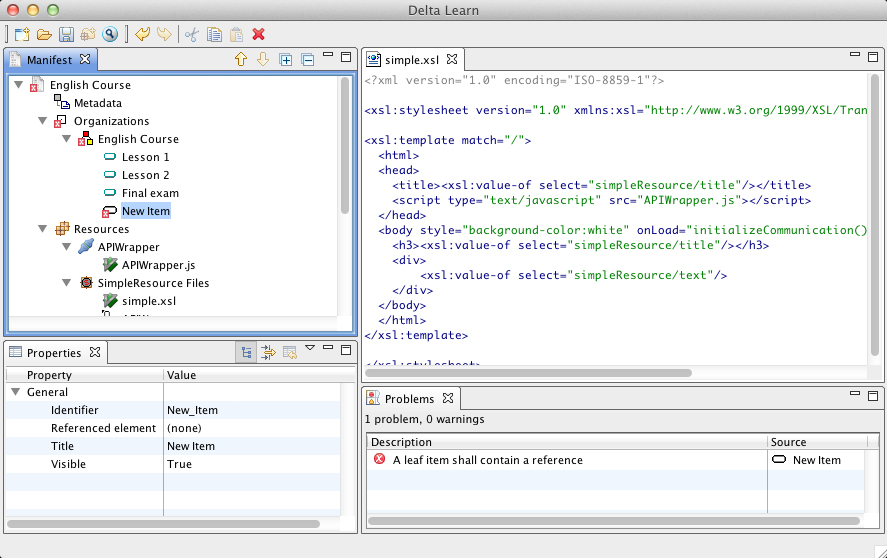Undo with the yellow back arrow

(x=143, y=35)
